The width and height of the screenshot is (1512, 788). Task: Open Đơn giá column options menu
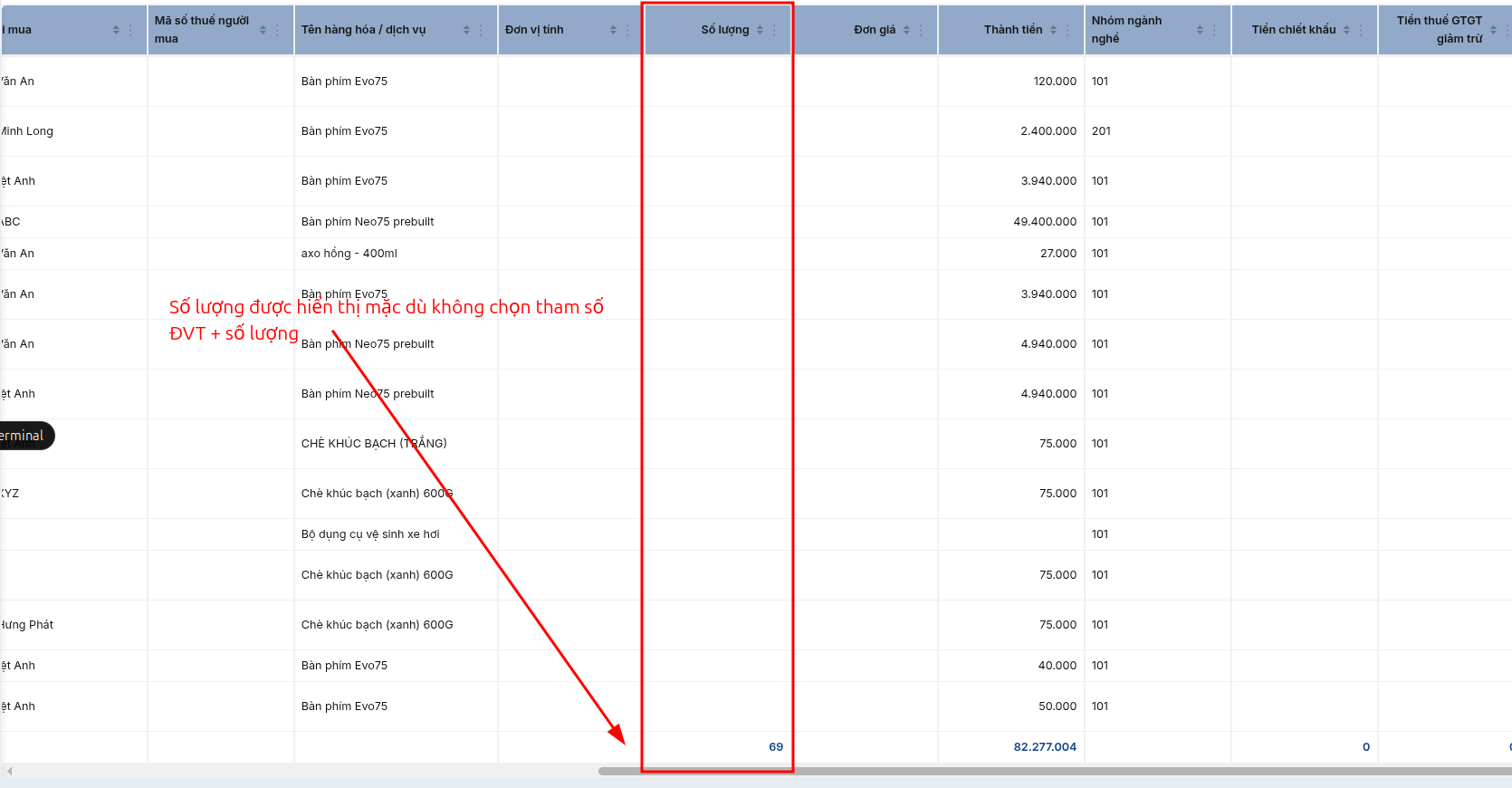[921, 30]
